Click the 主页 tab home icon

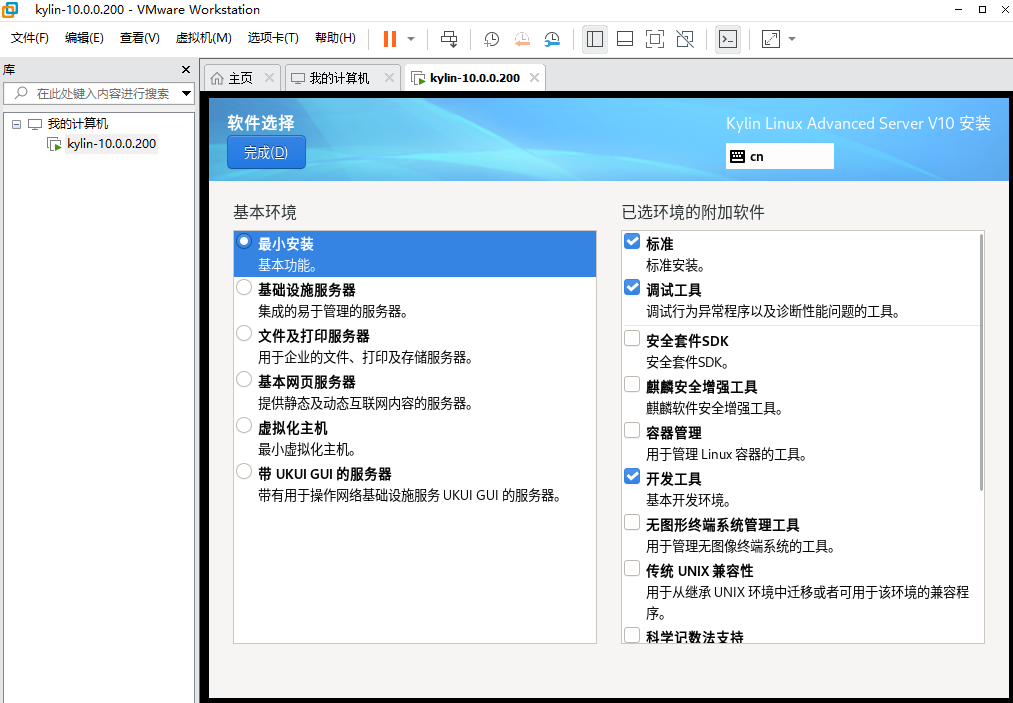click(x=217, y=79)
